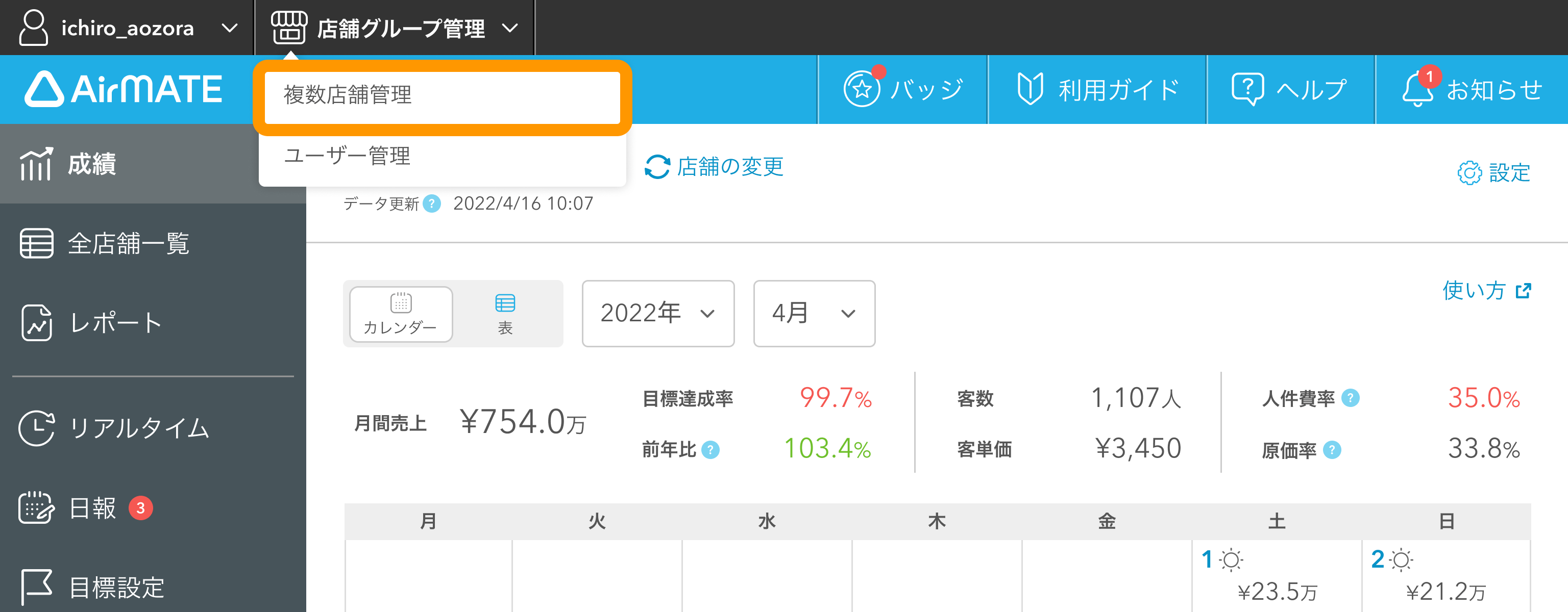Open the 2022年 year dropdown
This screenshot has height=612, width=1568.
click(658, 313)
